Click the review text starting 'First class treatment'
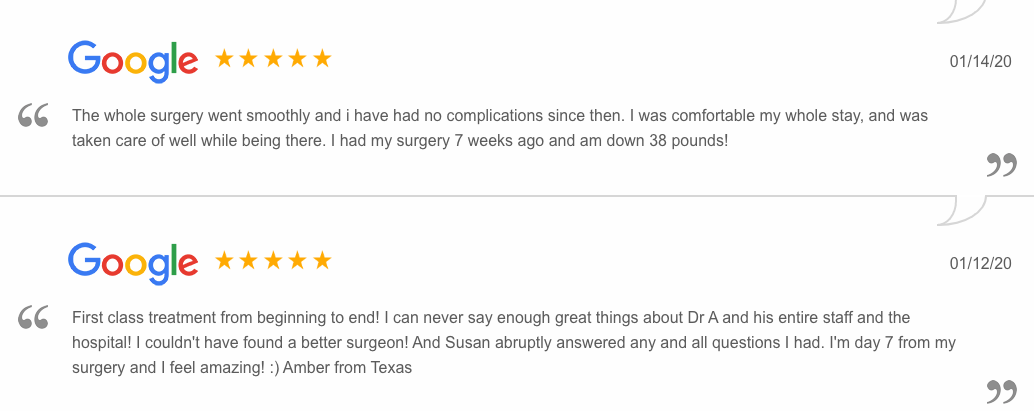The height and width of the screenshot is (411, 1034). (514, 342)
